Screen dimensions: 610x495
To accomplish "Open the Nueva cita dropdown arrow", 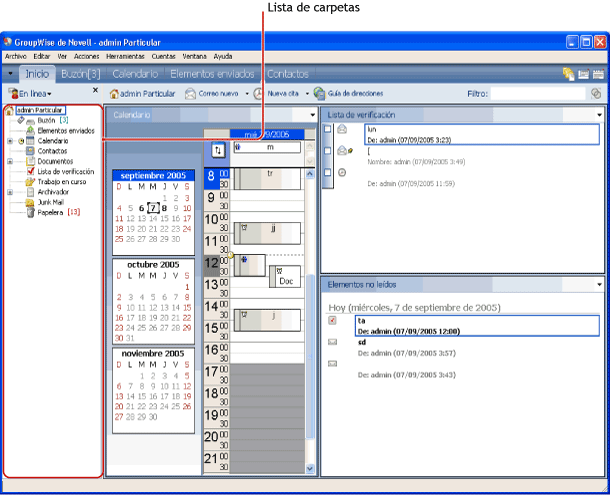I will [307, 94].
